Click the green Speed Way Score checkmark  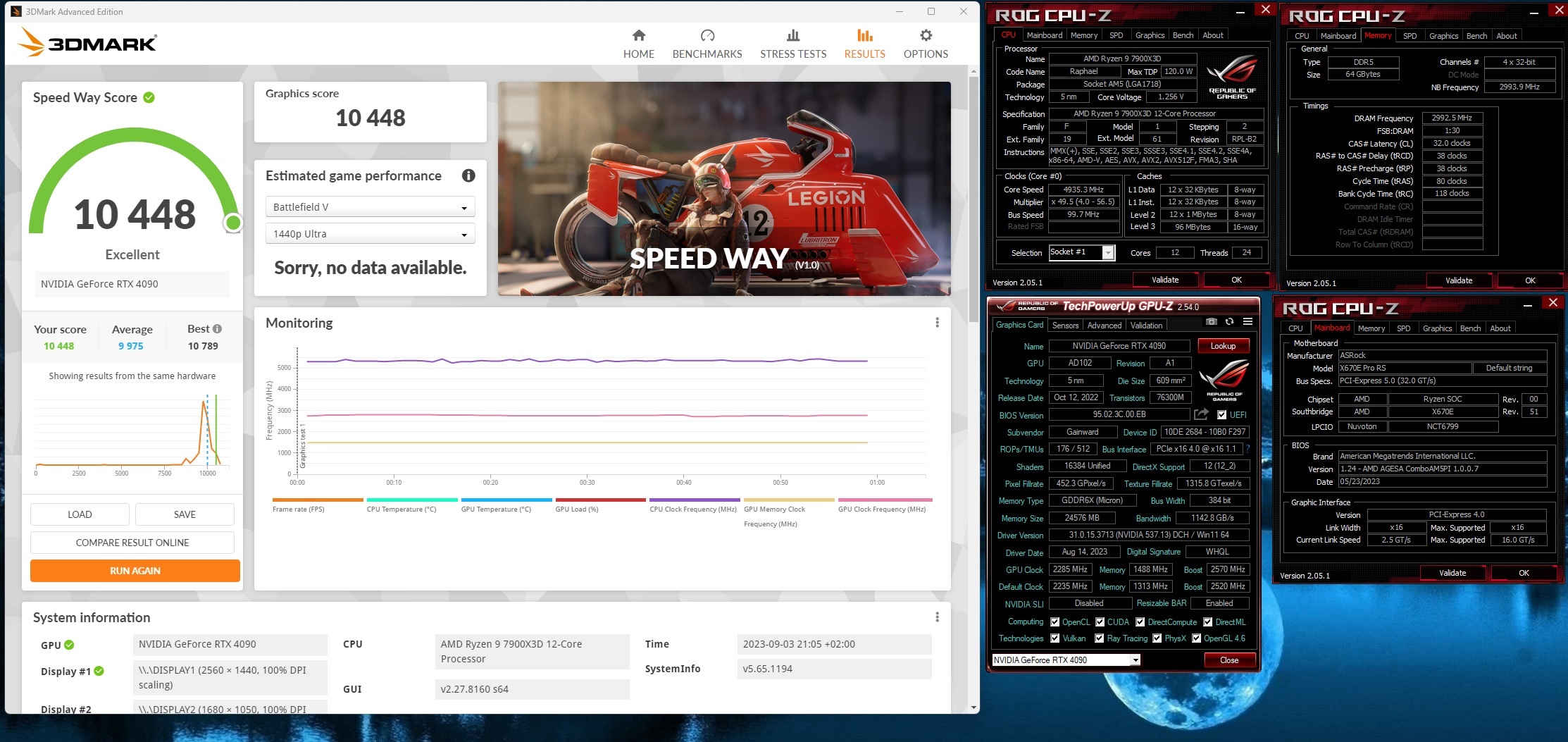(149, 97)
